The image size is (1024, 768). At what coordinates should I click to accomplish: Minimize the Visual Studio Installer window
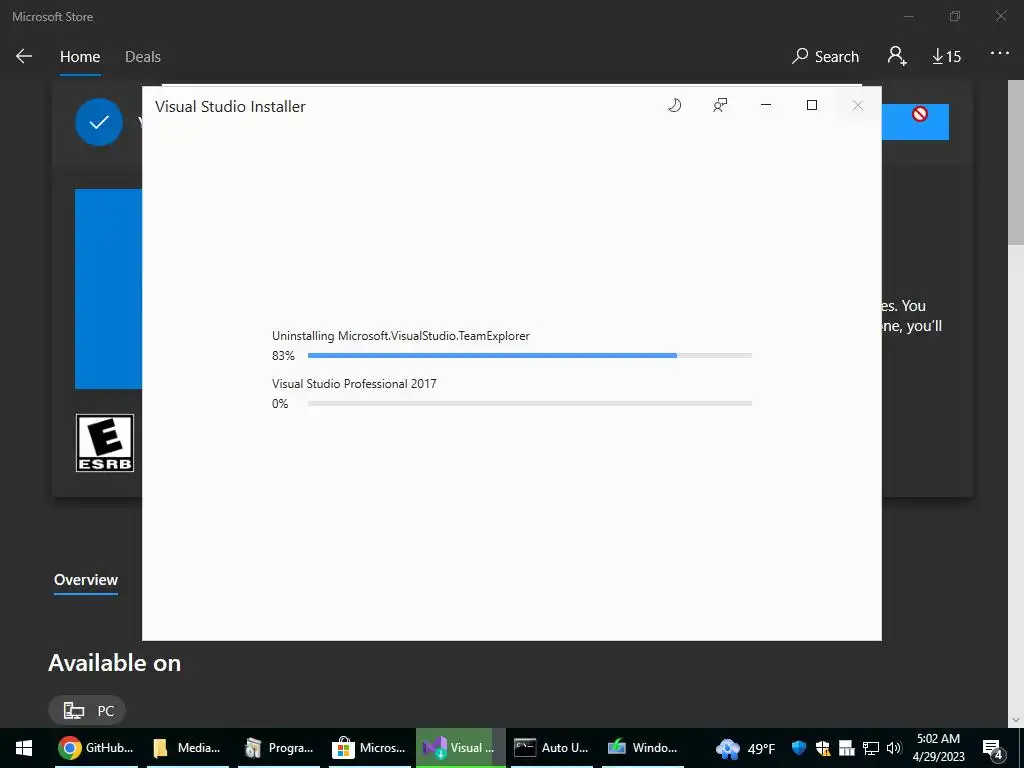point(766,105)
